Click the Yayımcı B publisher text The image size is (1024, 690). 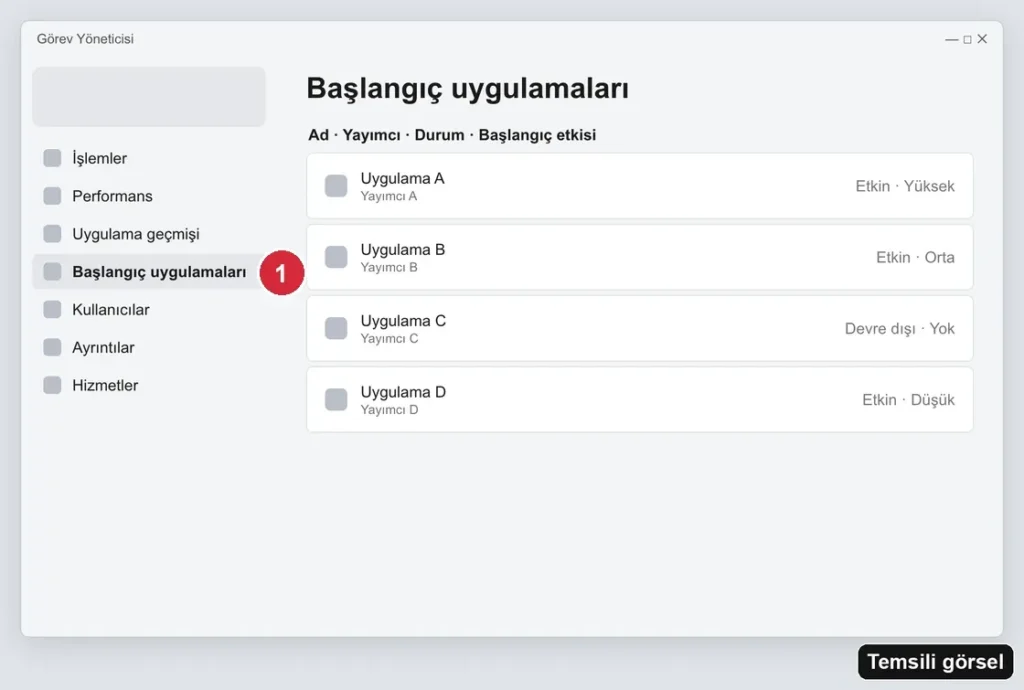(389, 268)
